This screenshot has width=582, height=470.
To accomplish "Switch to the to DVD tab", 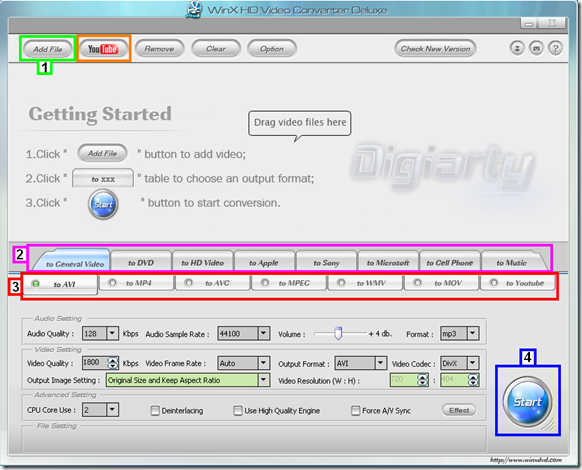I will [x=141, y=262].
